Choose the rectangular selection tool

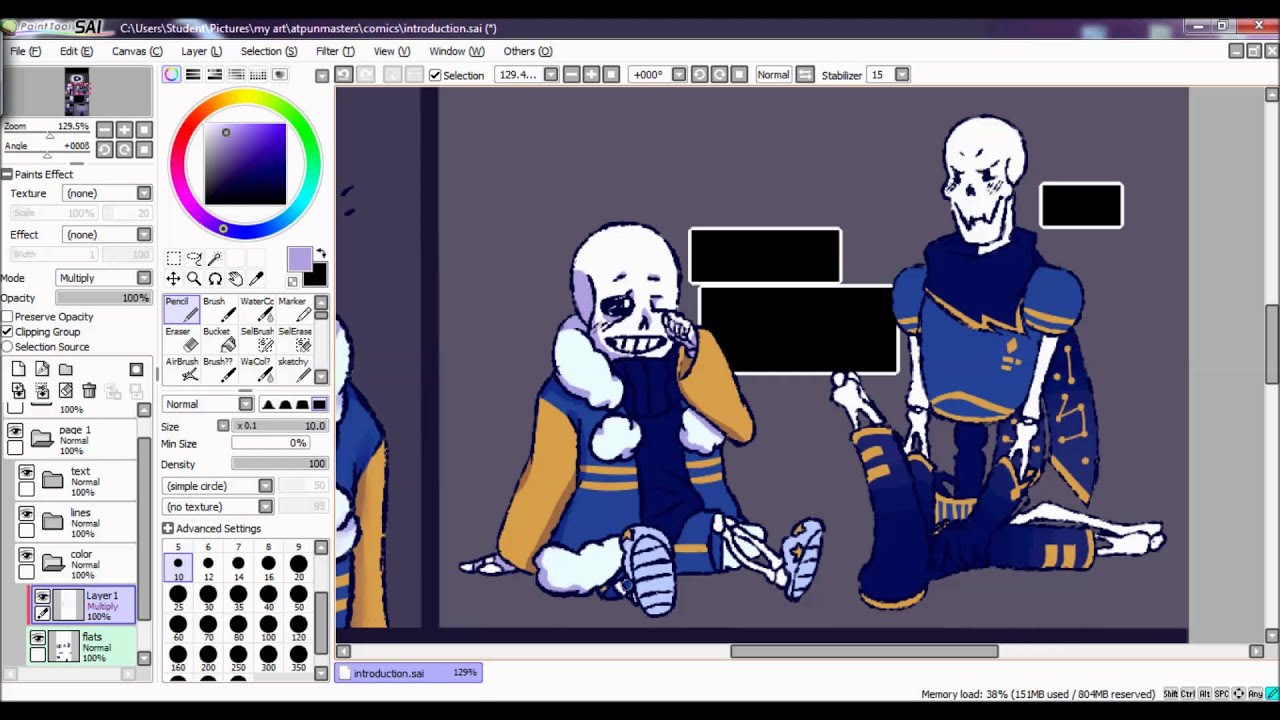pyautogui.click(x=173, y=258)
